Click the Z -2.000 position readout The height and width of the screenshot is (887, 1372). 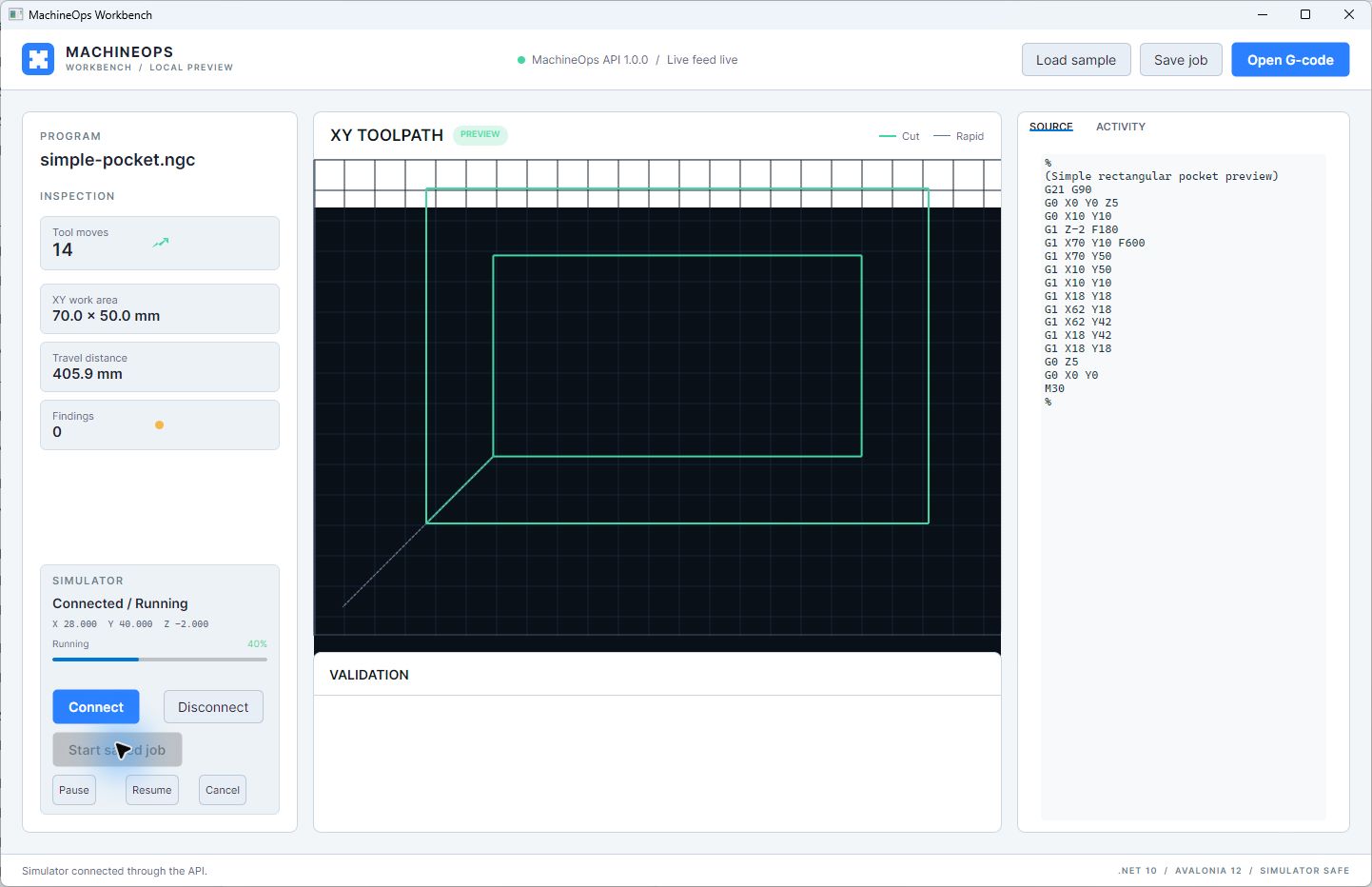tap(186, 624)
